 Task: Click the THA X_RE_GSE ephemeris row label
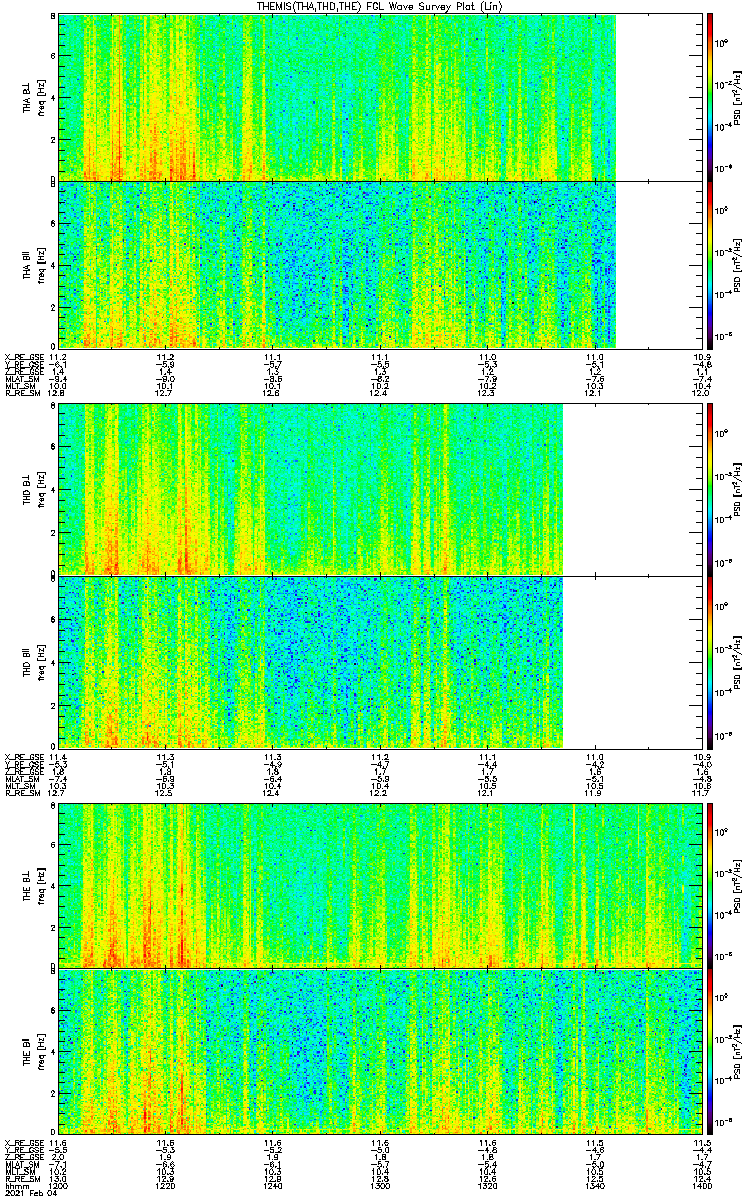tap(22, 357)
